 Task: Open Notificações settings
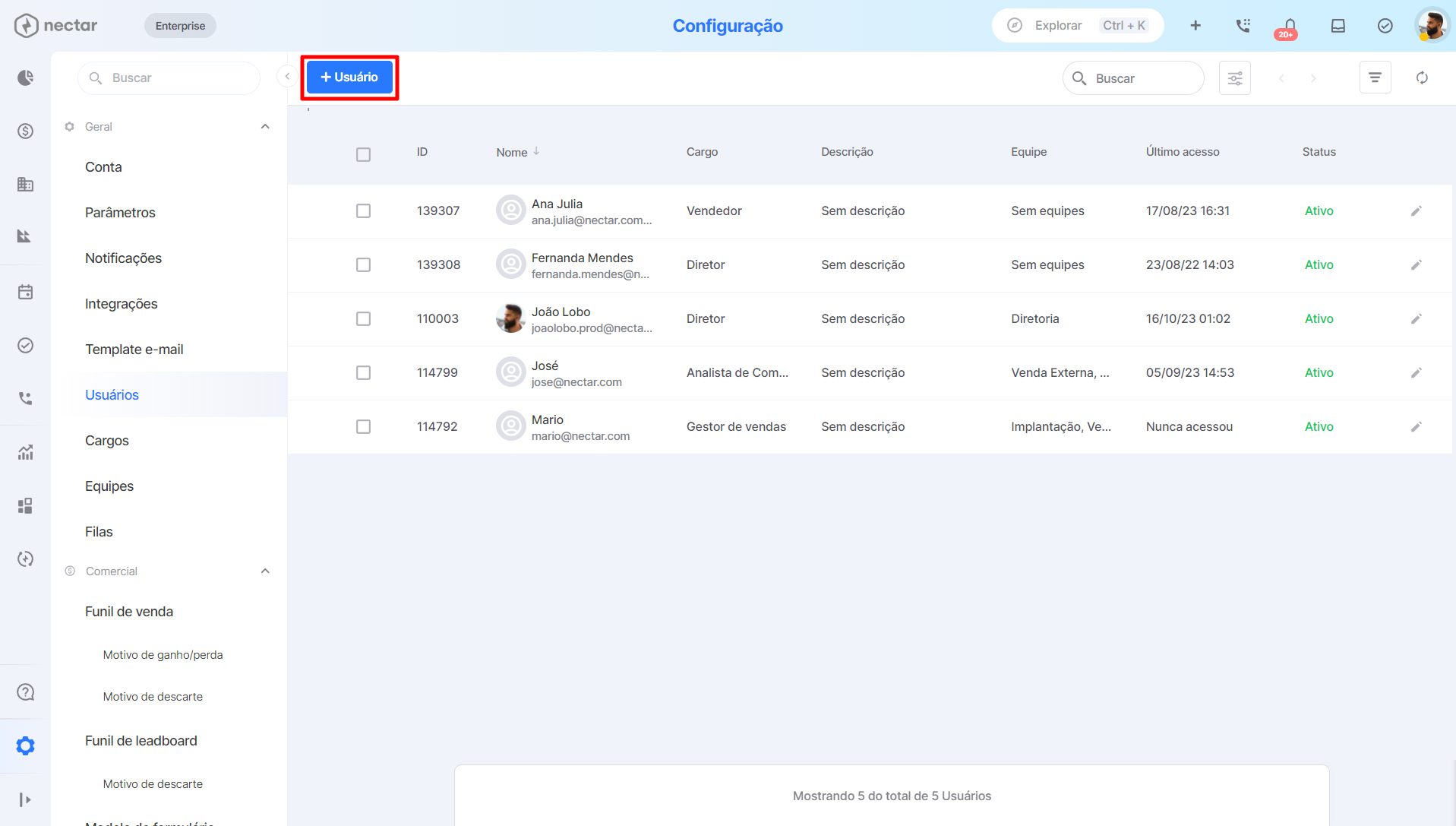tap(123, 258)
